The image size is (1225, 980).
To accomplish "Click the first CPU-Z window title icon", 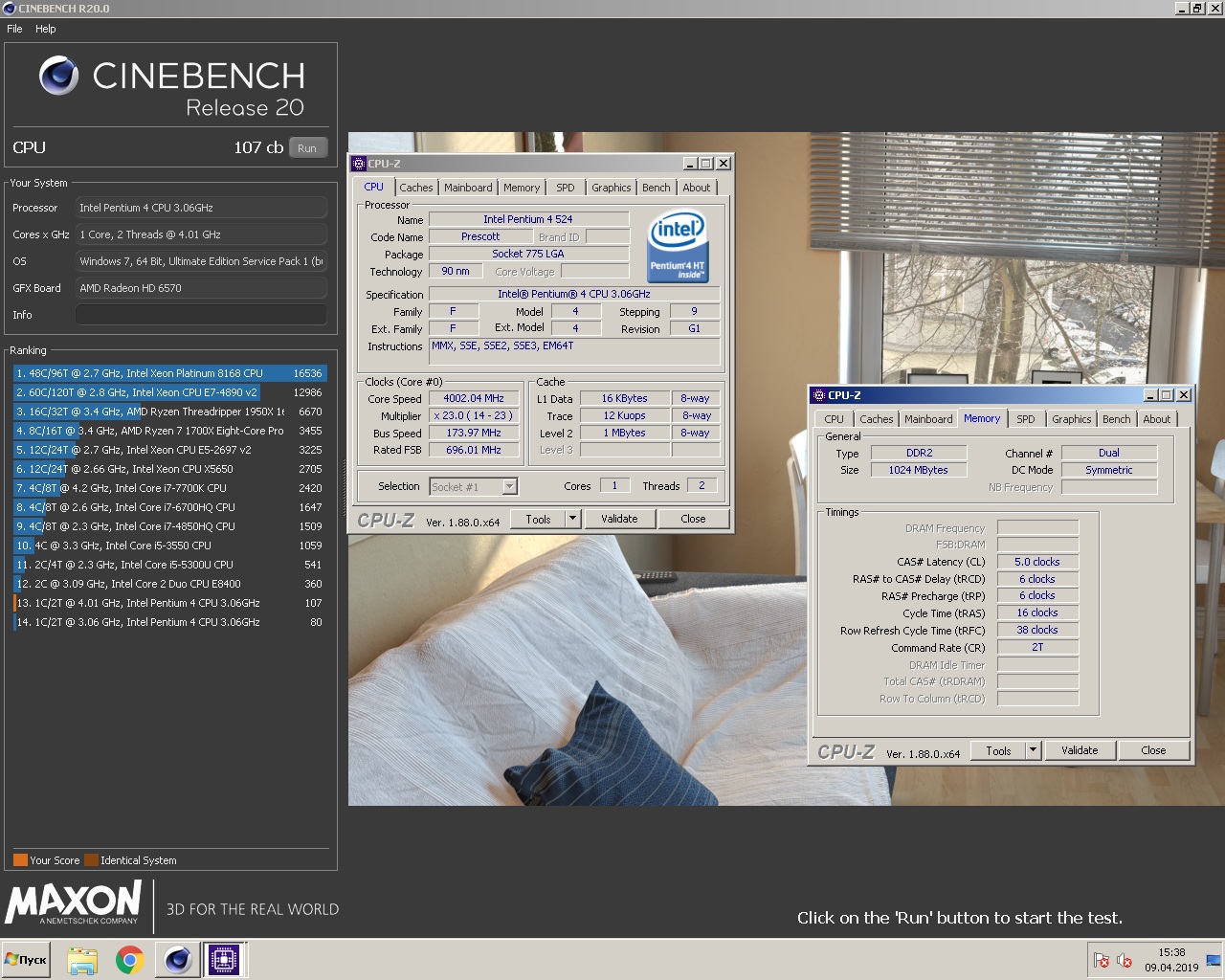I will click(359, 164).
